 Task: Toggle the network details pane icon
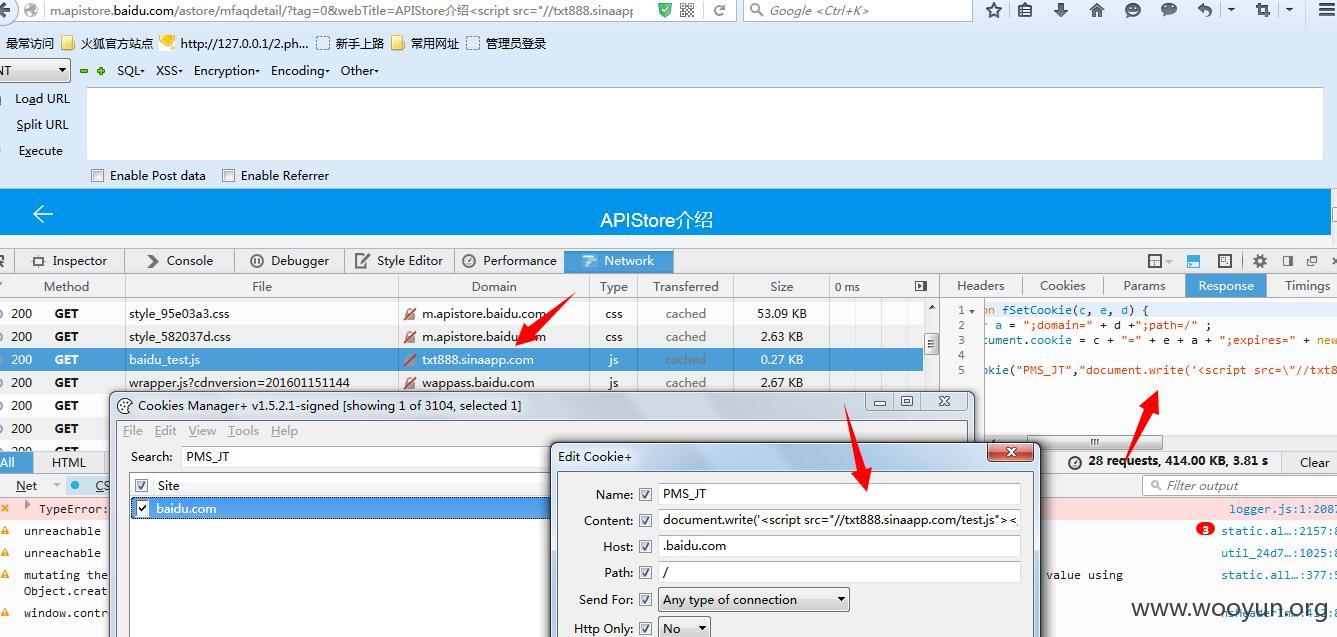point(921,286)
